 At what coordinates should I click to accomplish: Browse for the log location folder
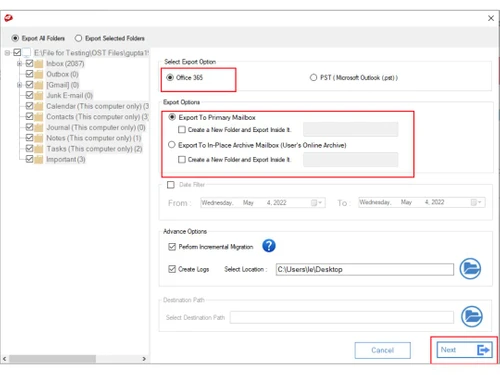470,269
